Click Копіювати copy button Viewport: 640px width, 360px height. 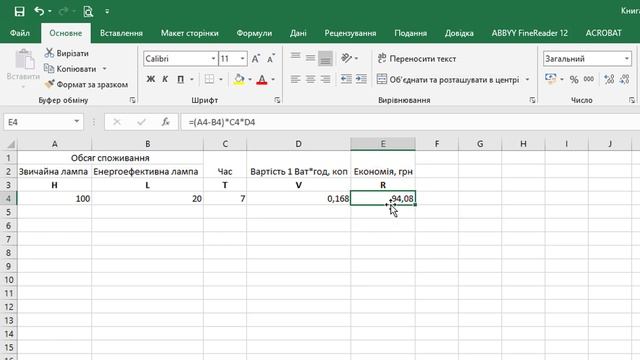coord(70,69)
